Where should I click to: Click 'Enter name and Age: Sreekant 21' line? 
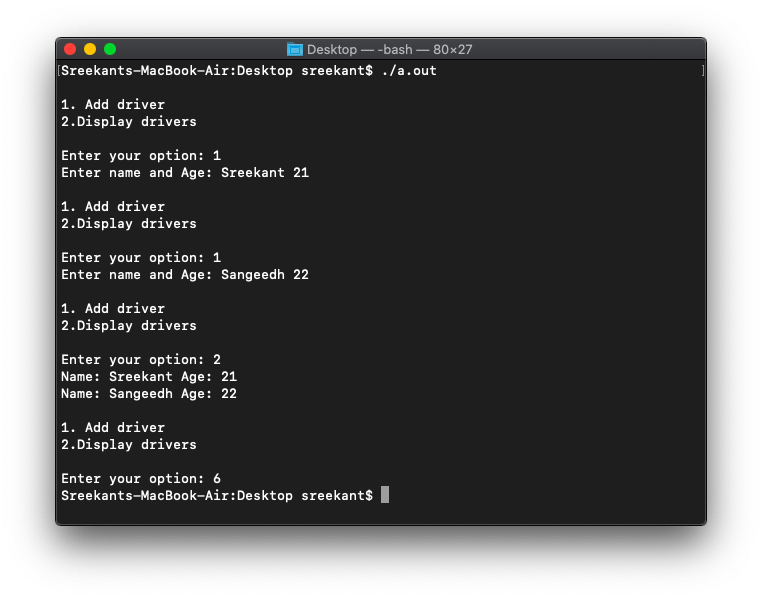[x=185, y=172]
